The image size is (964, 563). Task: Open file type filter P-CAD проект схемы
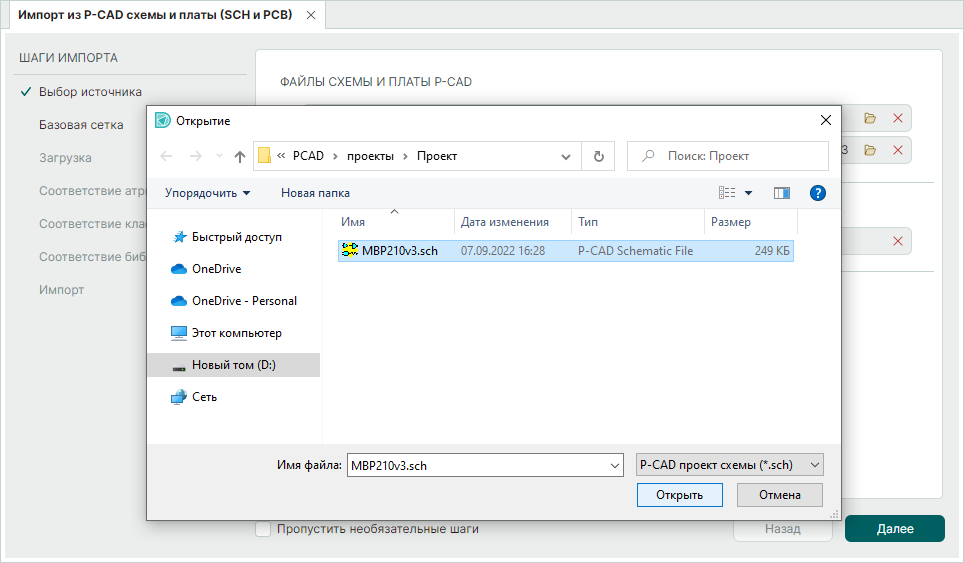click(x=730, y=465)
